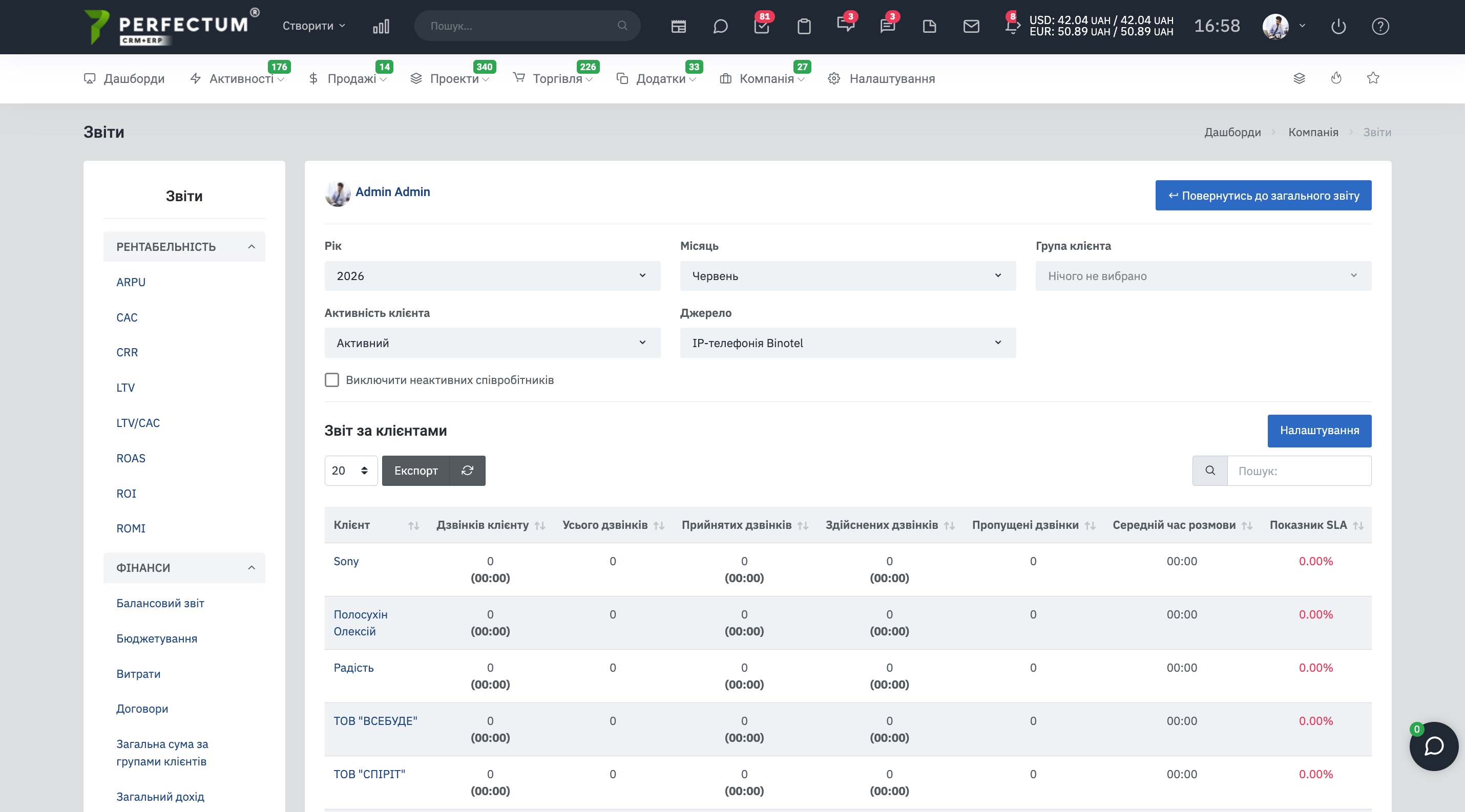Click the favorites star icon
1465x812 pixels.
pyautogui.click(x=1373, y=78)
